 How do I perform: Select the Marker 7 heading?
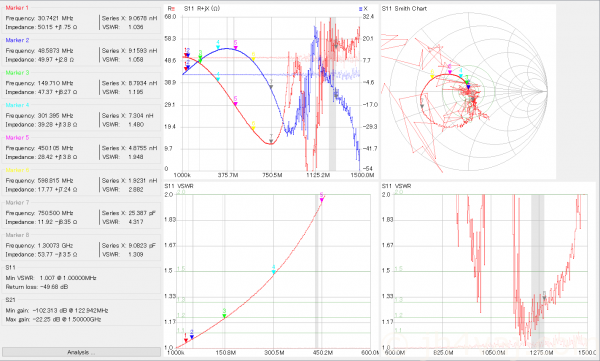[x=17, y=203]
